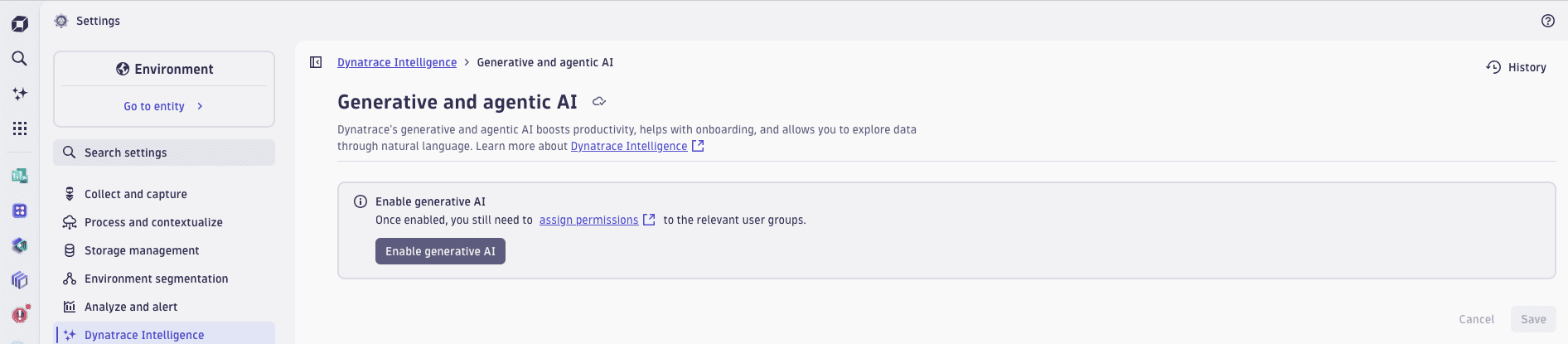This screenshot has height=344, width=1568.
Task: Click external link icon after Dynatrace Intelligence learn more
Action: [698, 146]
